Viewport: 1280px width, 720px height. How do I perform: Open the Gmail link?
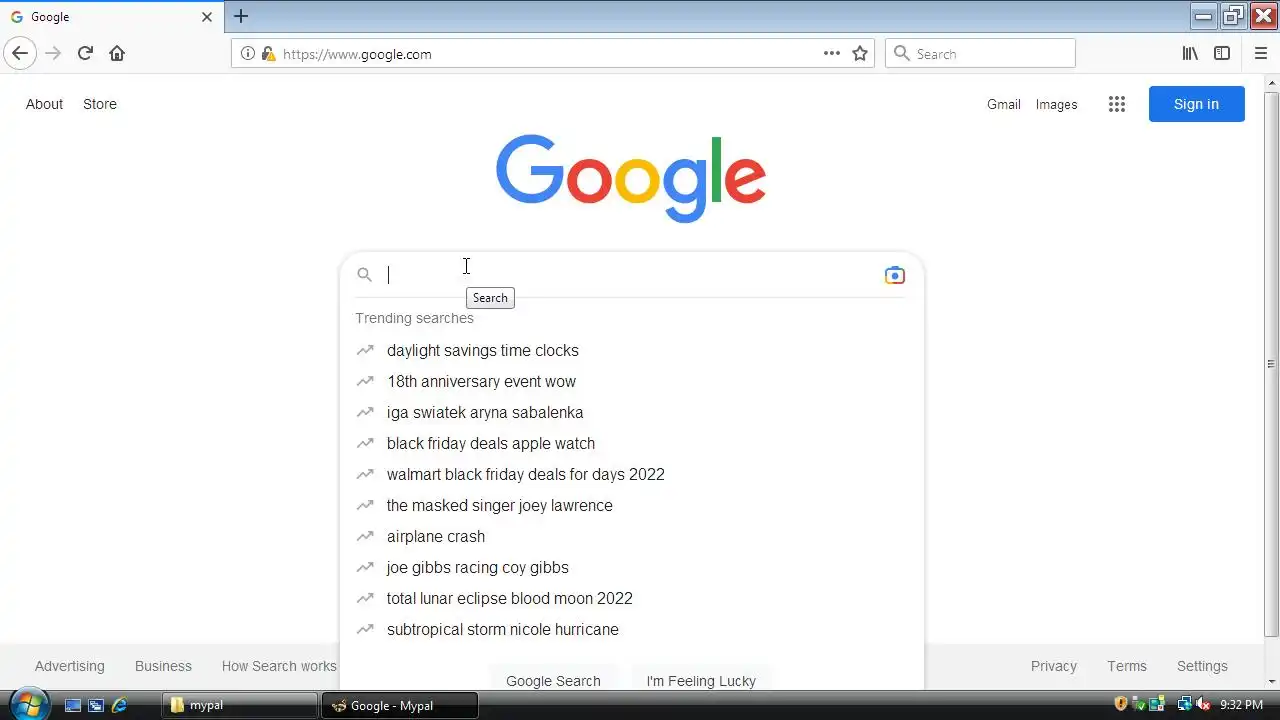coord(1003,104)
